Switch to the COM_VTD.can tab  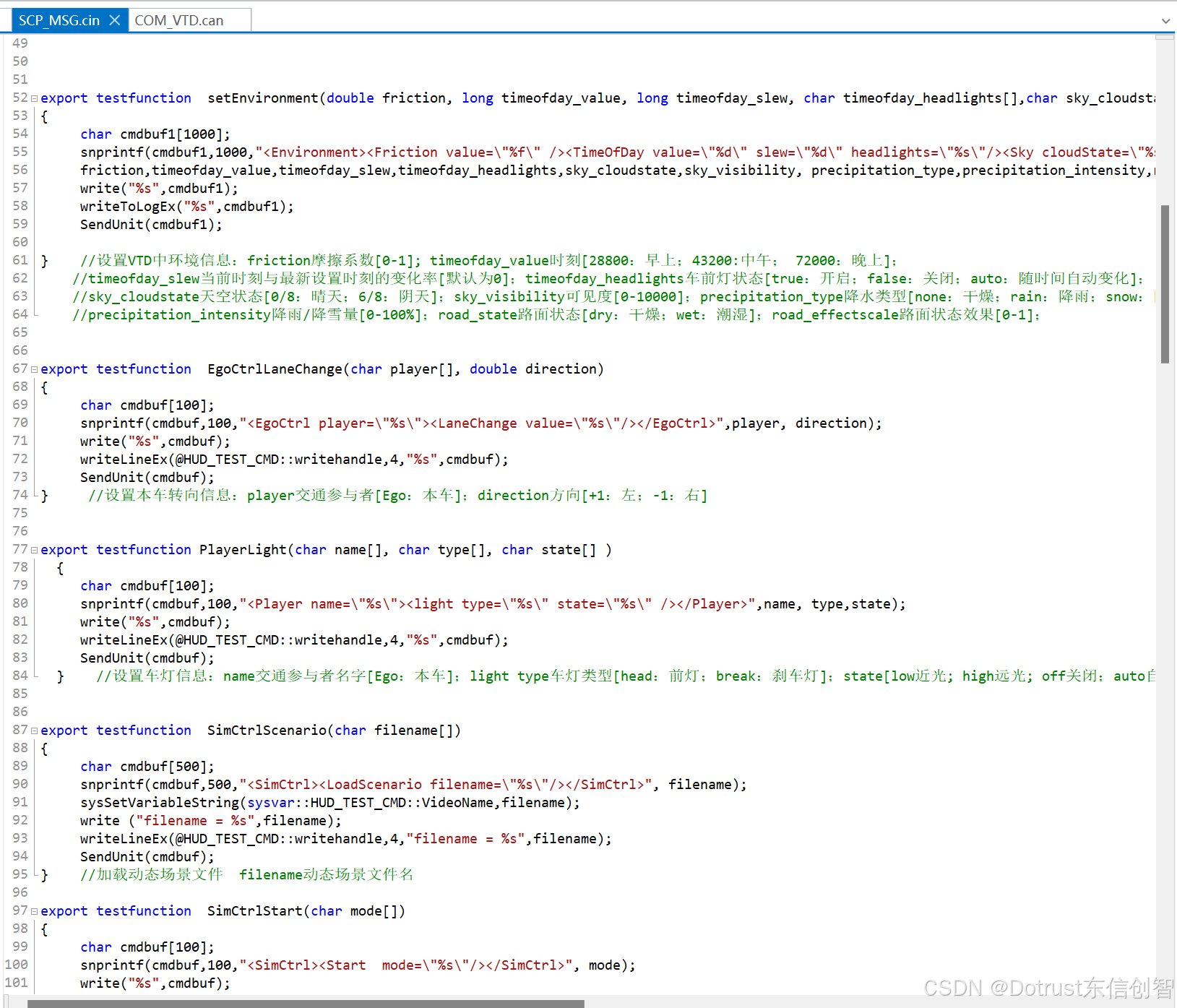[179, 20]
